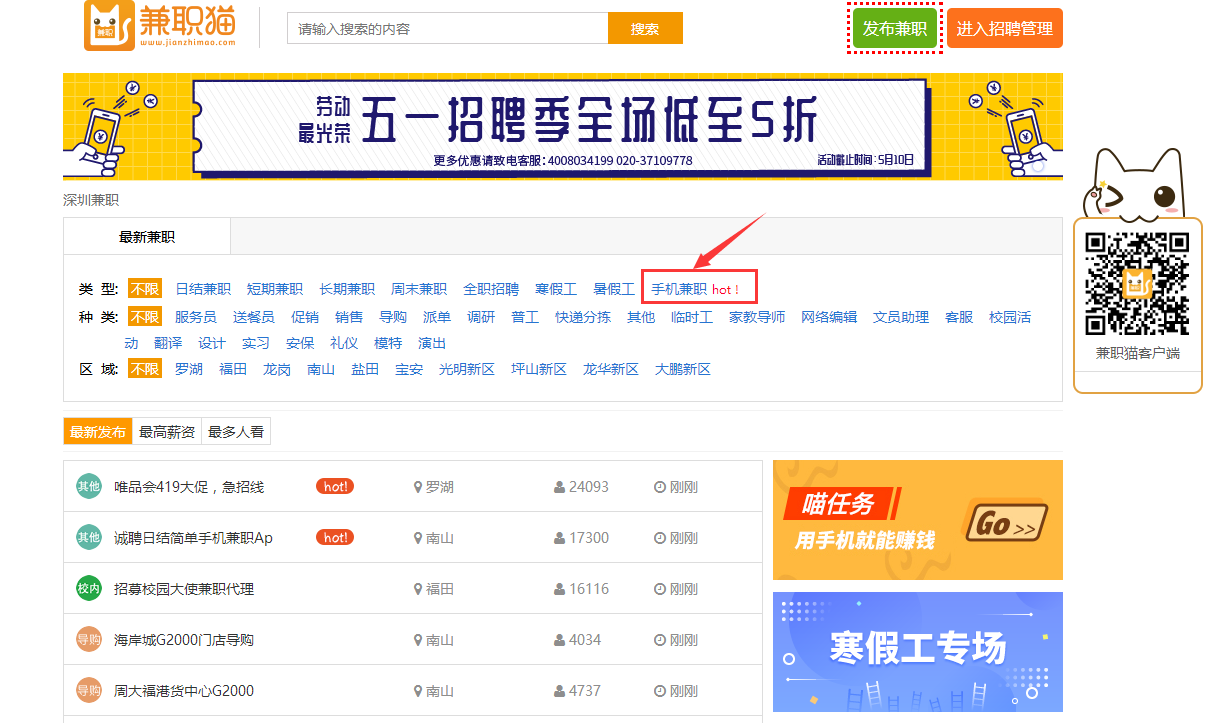
Task: Click the 兼职猫 cat logo
Action: click(x=161, y=25)
